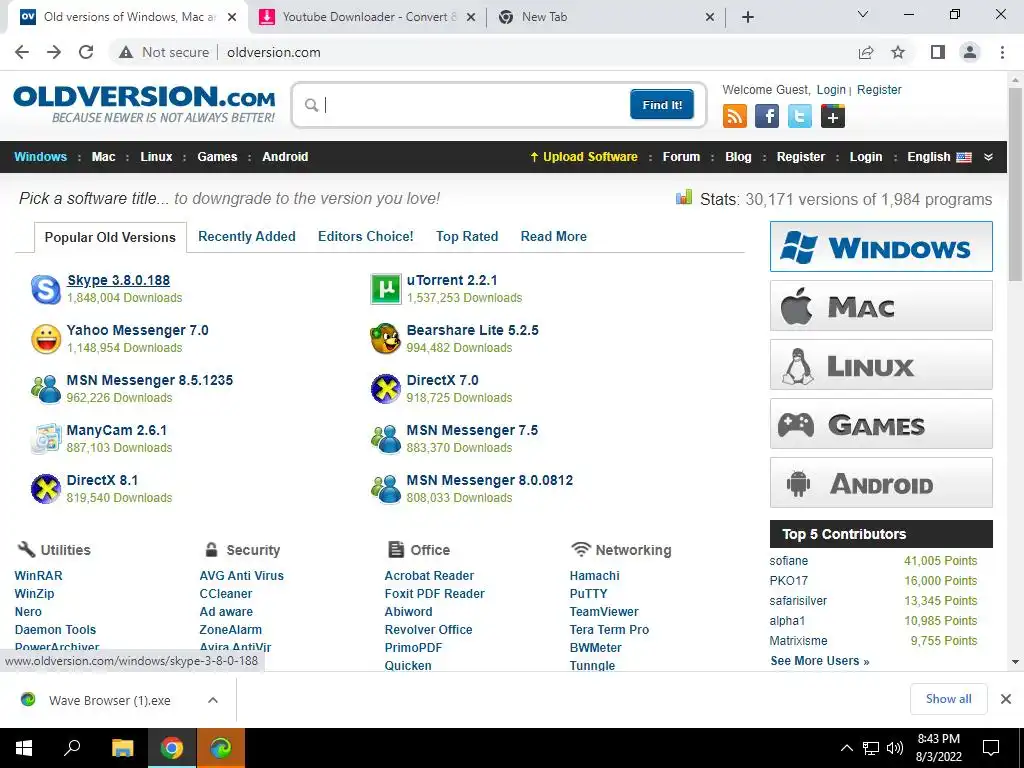Click the RSS feed icon
1024x768 pixels.
(735, 116)
